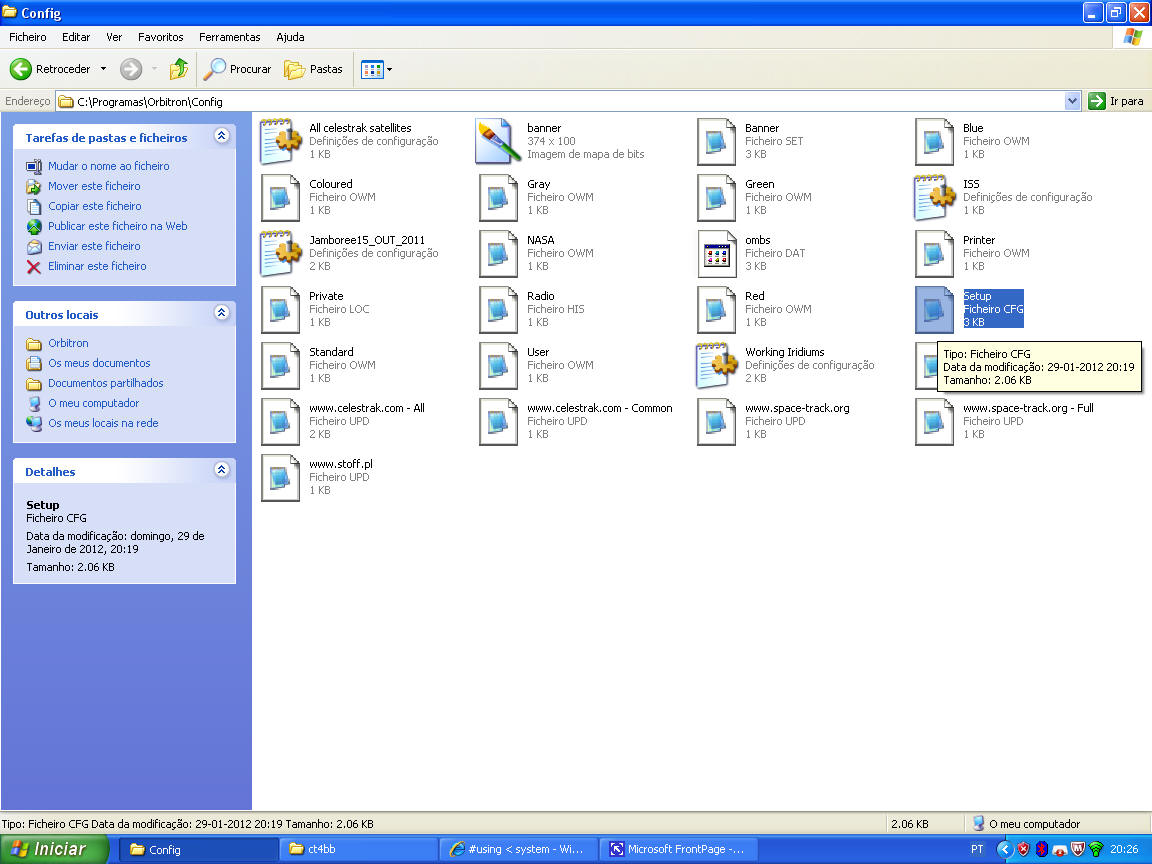
Task: Select the Working Iridiums file icon
Action: tap(716, 364)
